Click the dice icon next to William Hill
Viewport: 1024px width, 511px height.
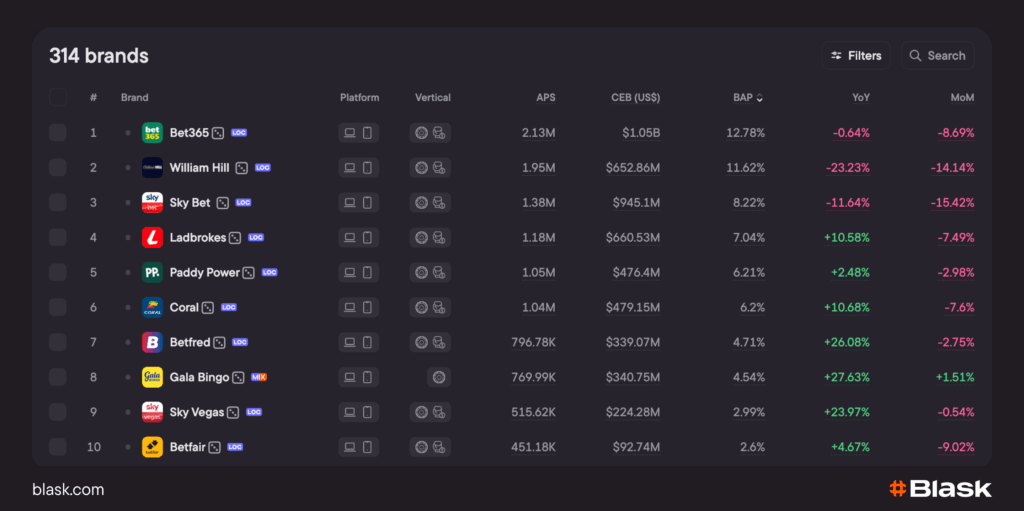coord(241,168)
